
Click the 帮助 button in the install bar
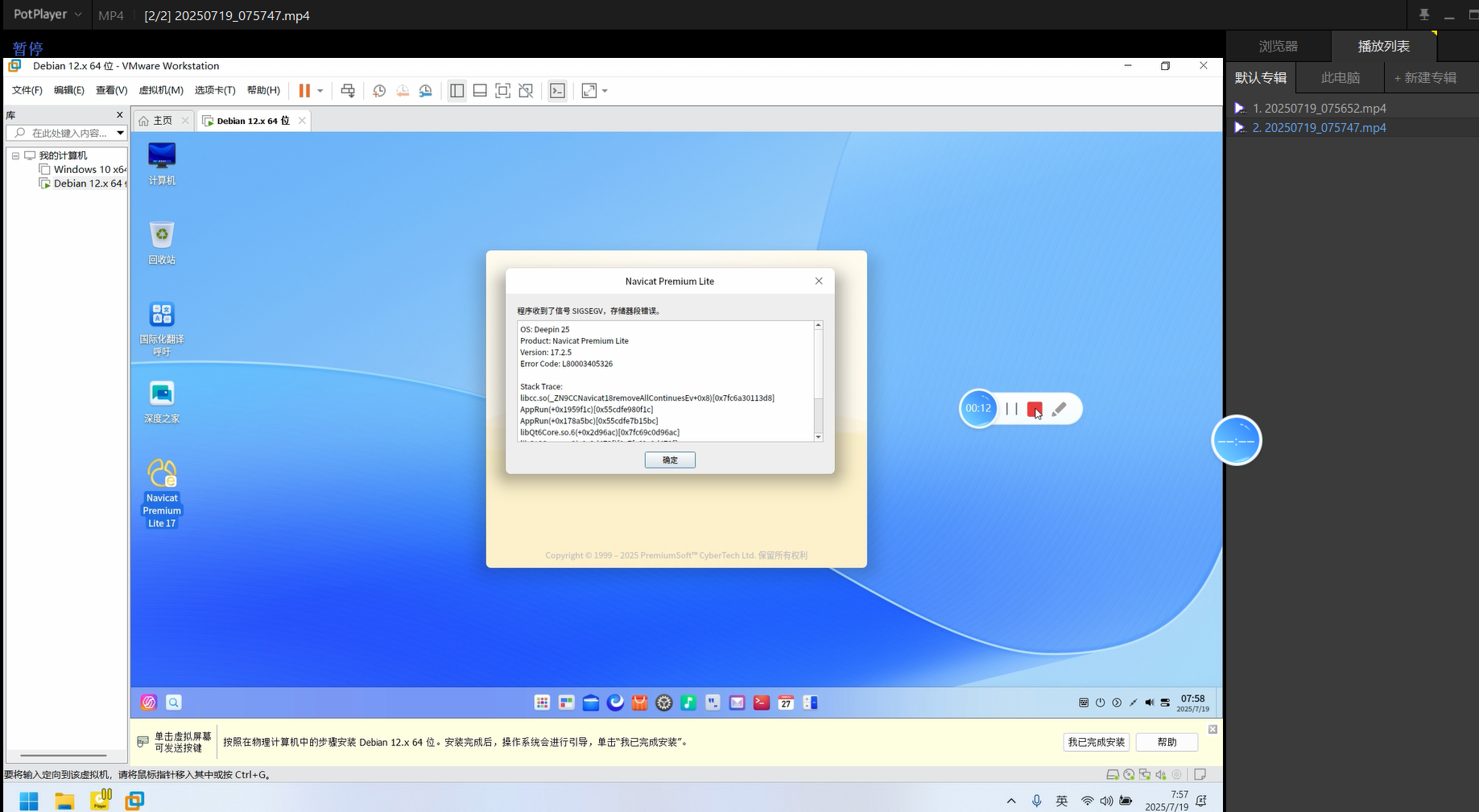coord(1167,742)
